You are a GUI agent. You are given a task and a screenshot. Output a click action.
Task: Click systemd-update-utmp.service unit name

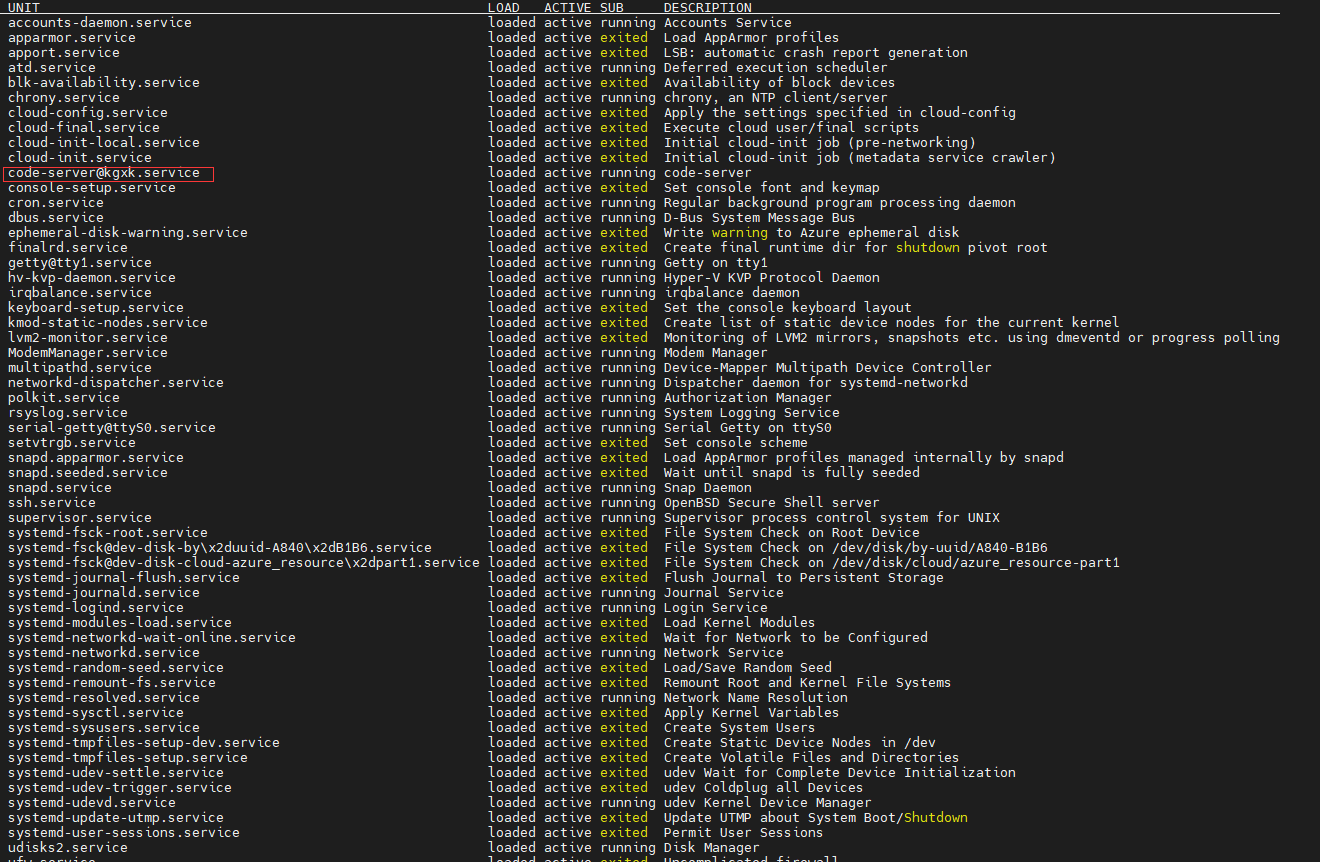pos(116,818)
